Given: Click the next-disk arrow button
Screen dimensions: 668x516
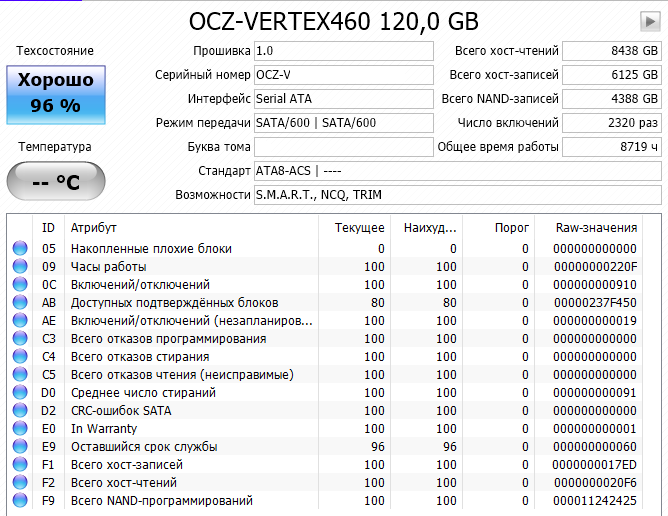Looking at the screenshot, I should 650,21.
